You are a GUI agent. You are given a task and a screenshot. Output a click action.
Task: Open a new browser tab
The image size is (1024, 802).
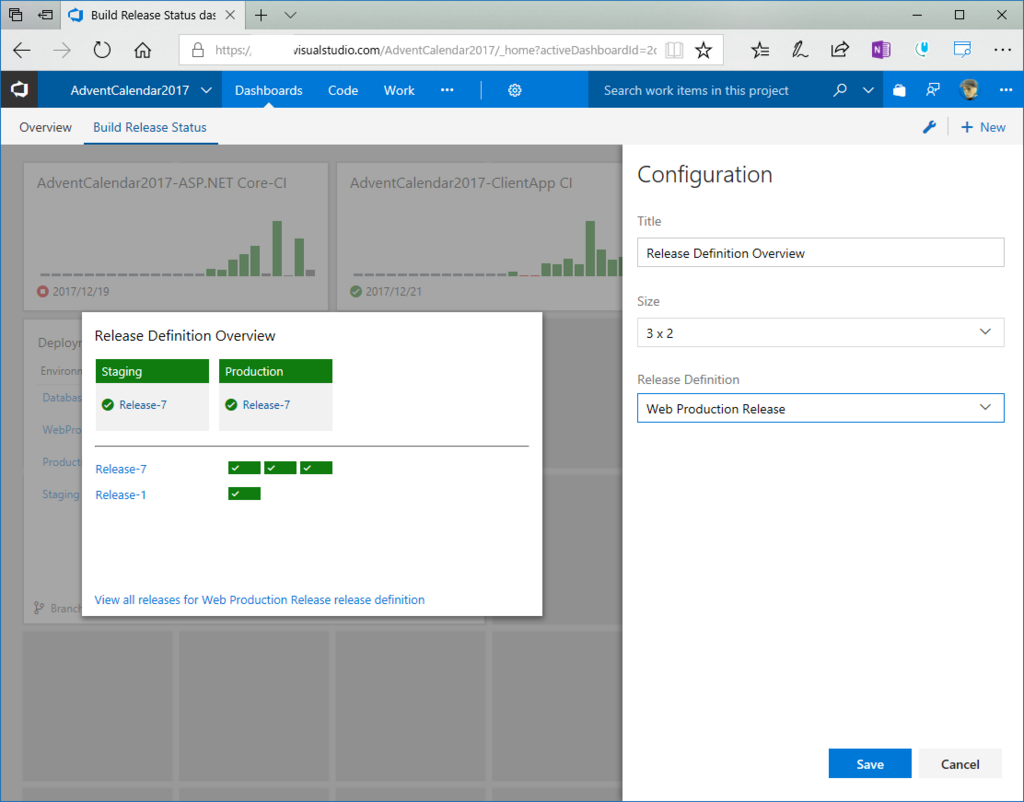click(261, 15)
